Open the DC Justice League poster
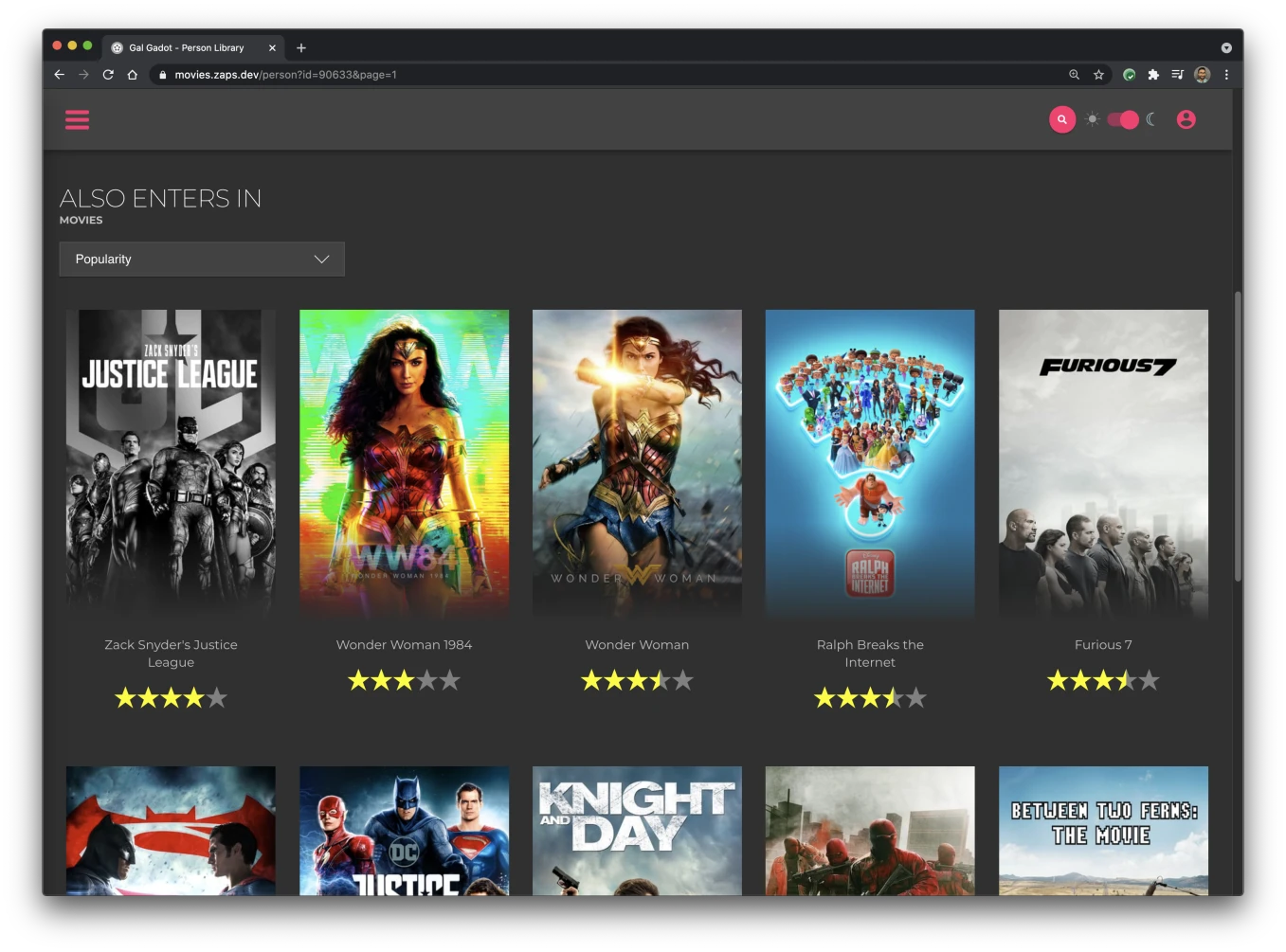 [x=404, y=831]
